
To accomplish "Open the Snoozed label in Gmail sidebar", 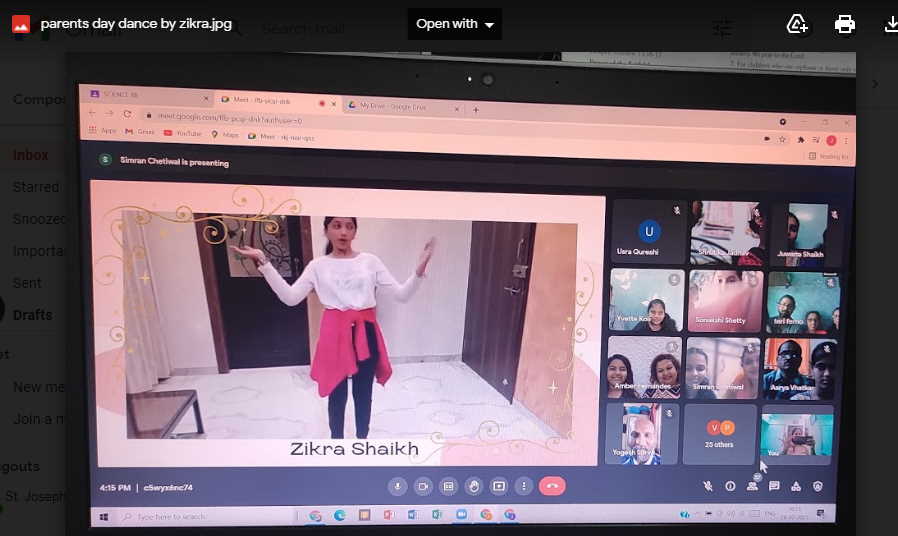I will pyautogui.click(x=38, y=219).
